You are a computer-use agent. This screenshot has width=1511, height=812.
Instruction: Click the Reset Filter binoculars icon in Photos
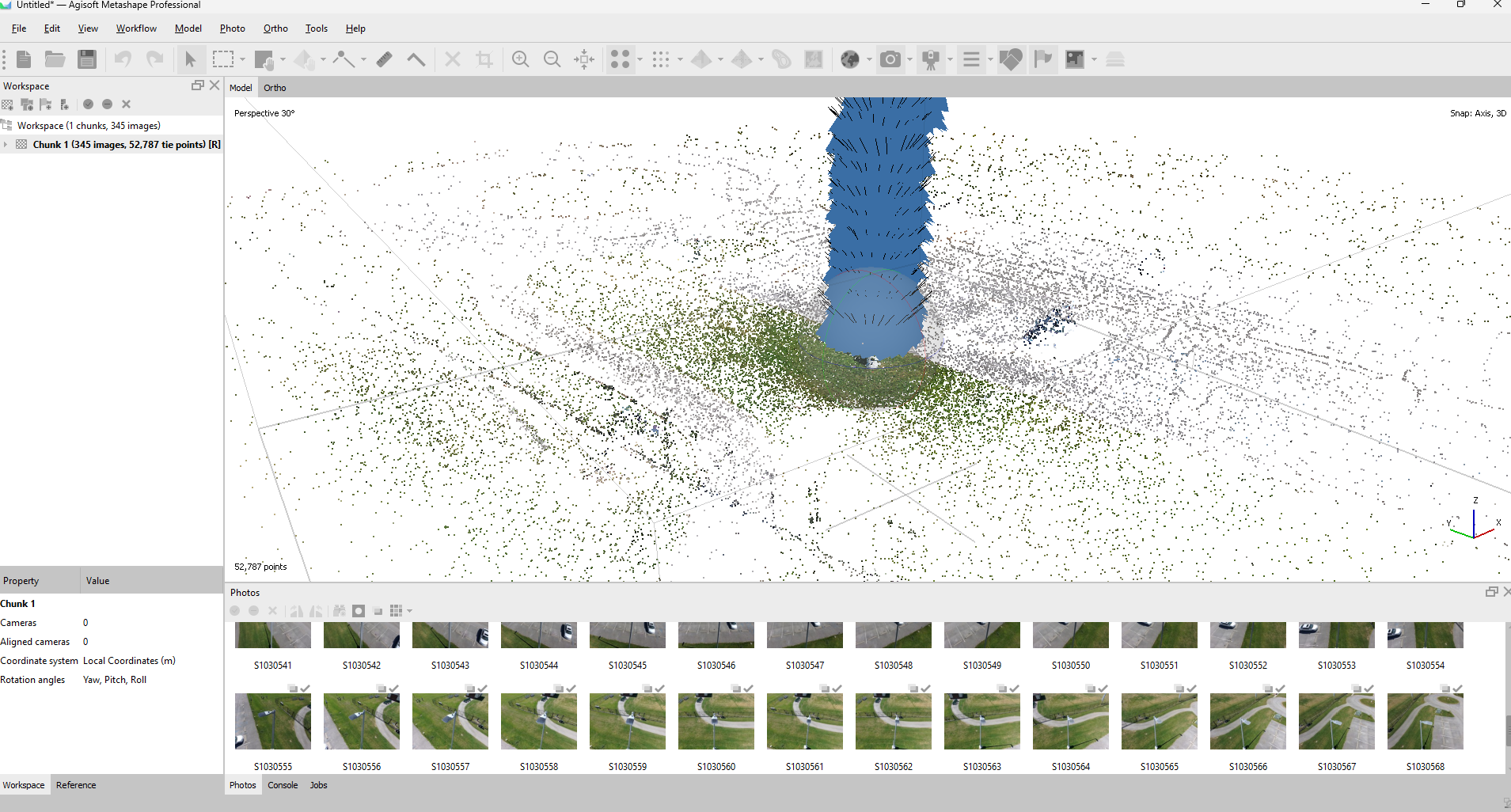coord(340,611)
